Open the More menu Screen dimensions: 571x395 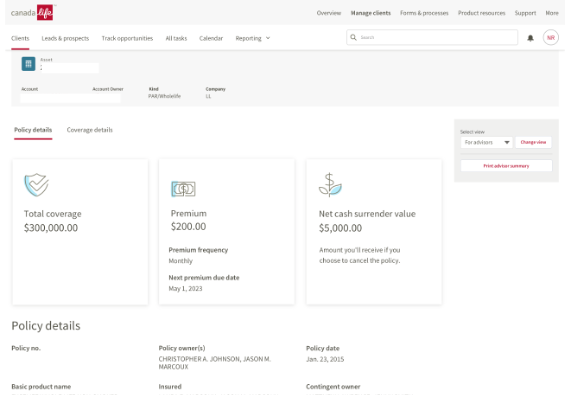pos(552,13)
